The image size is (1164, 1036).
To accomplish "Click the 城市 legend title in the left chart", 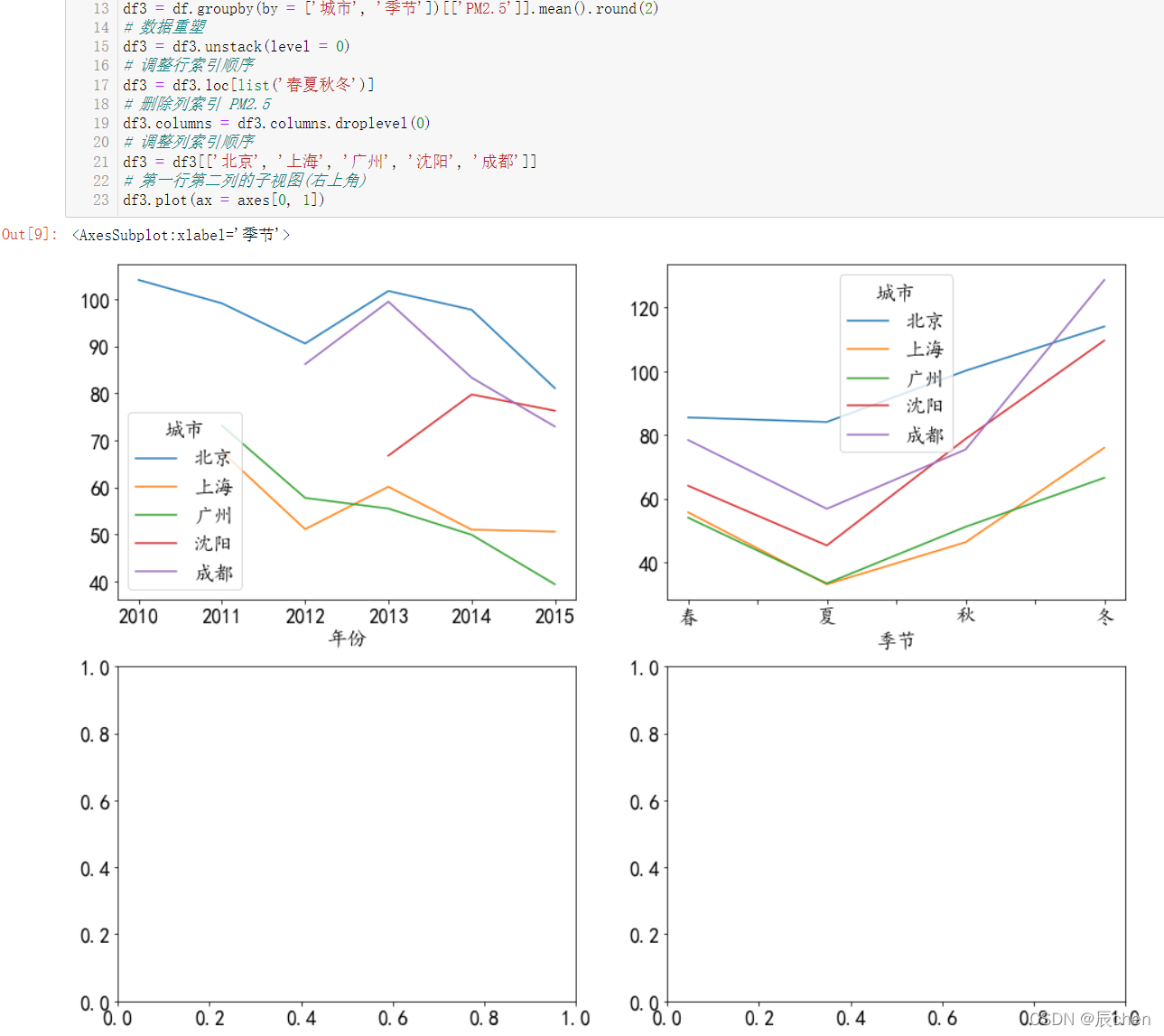I will point(184,429).
